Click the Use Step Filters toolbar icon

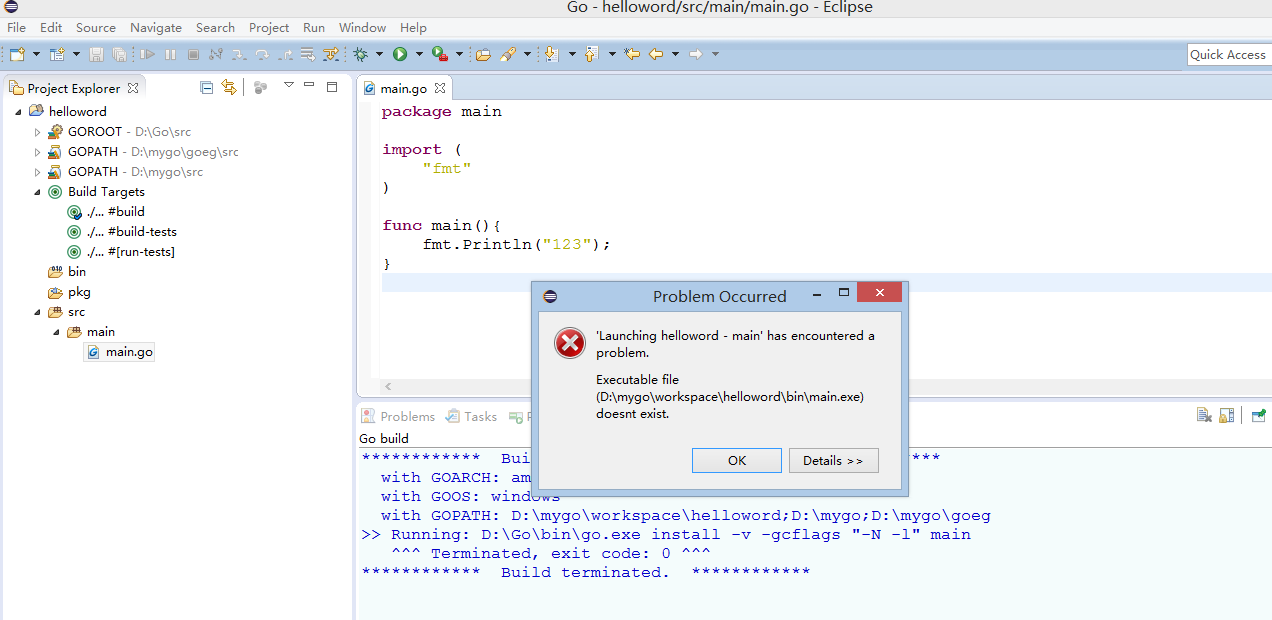pyautogui.click(x=331, y=54)
